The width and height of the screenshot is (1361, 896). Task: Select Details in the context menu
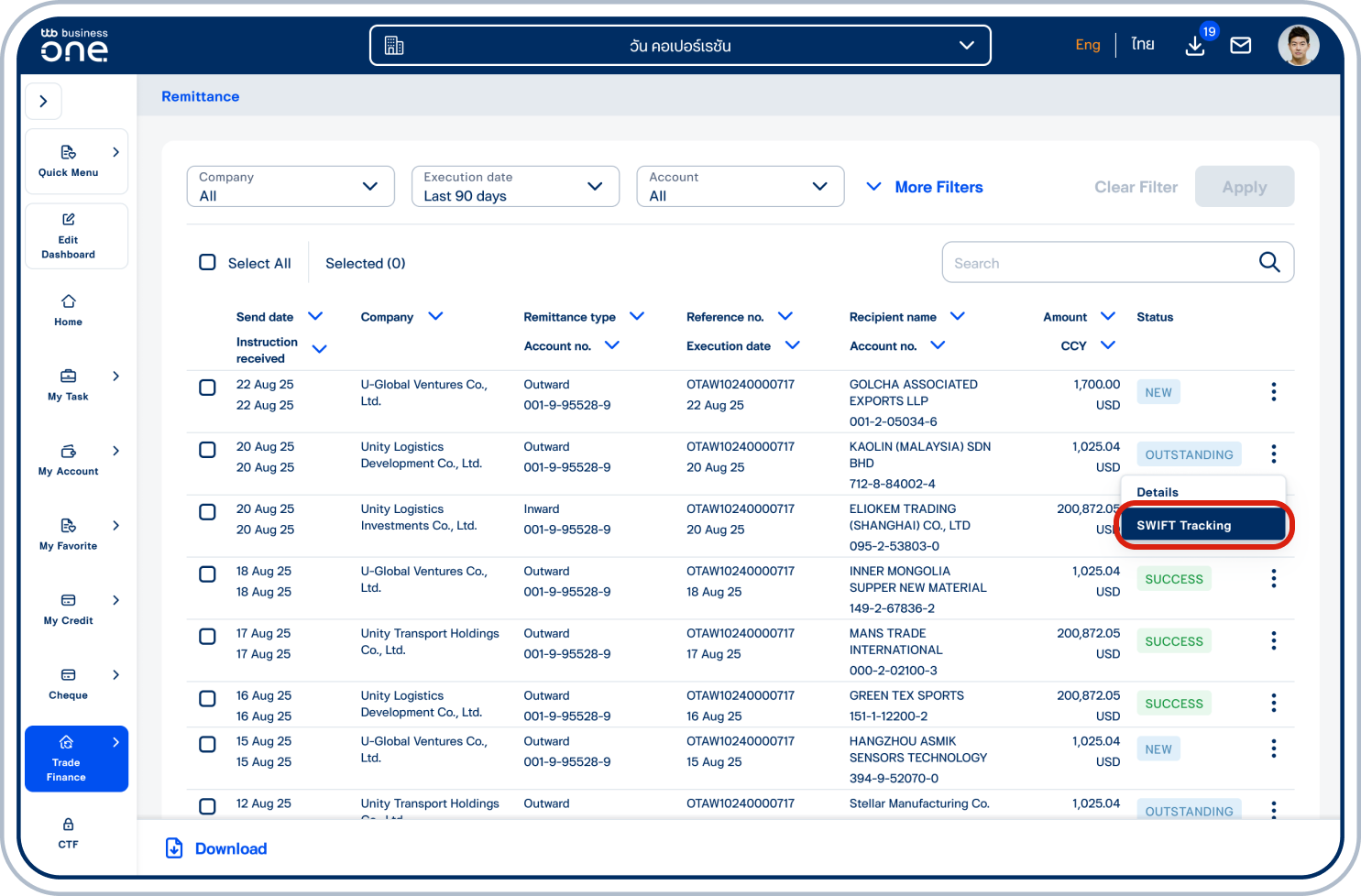pyautogui.click(x=1158, y=492)
